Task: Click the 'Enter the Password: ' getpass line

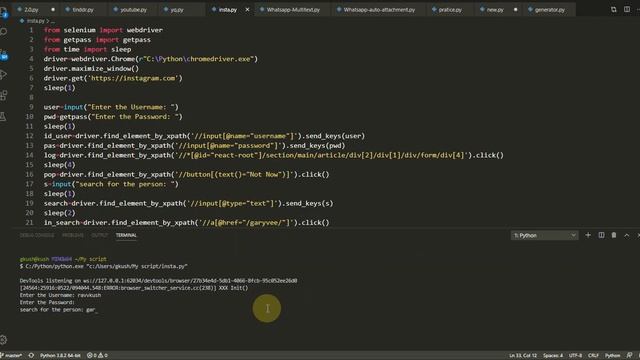Action: coord(113,117)
